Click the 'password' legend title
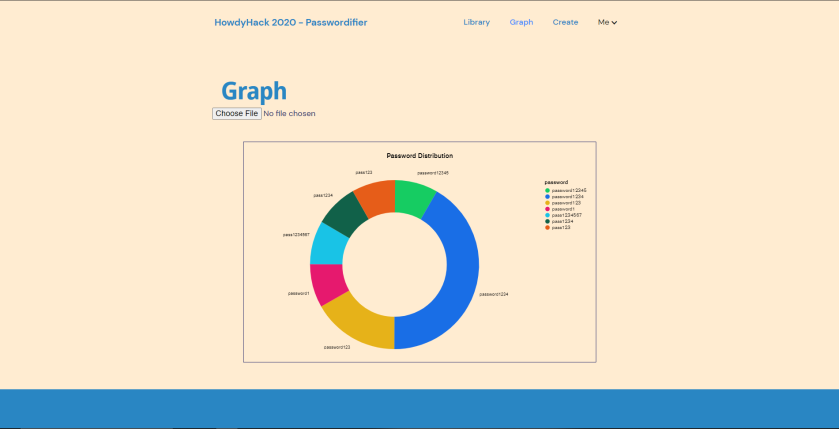Image resolution: width=839 pixels, height=429 pixels. 556,182
